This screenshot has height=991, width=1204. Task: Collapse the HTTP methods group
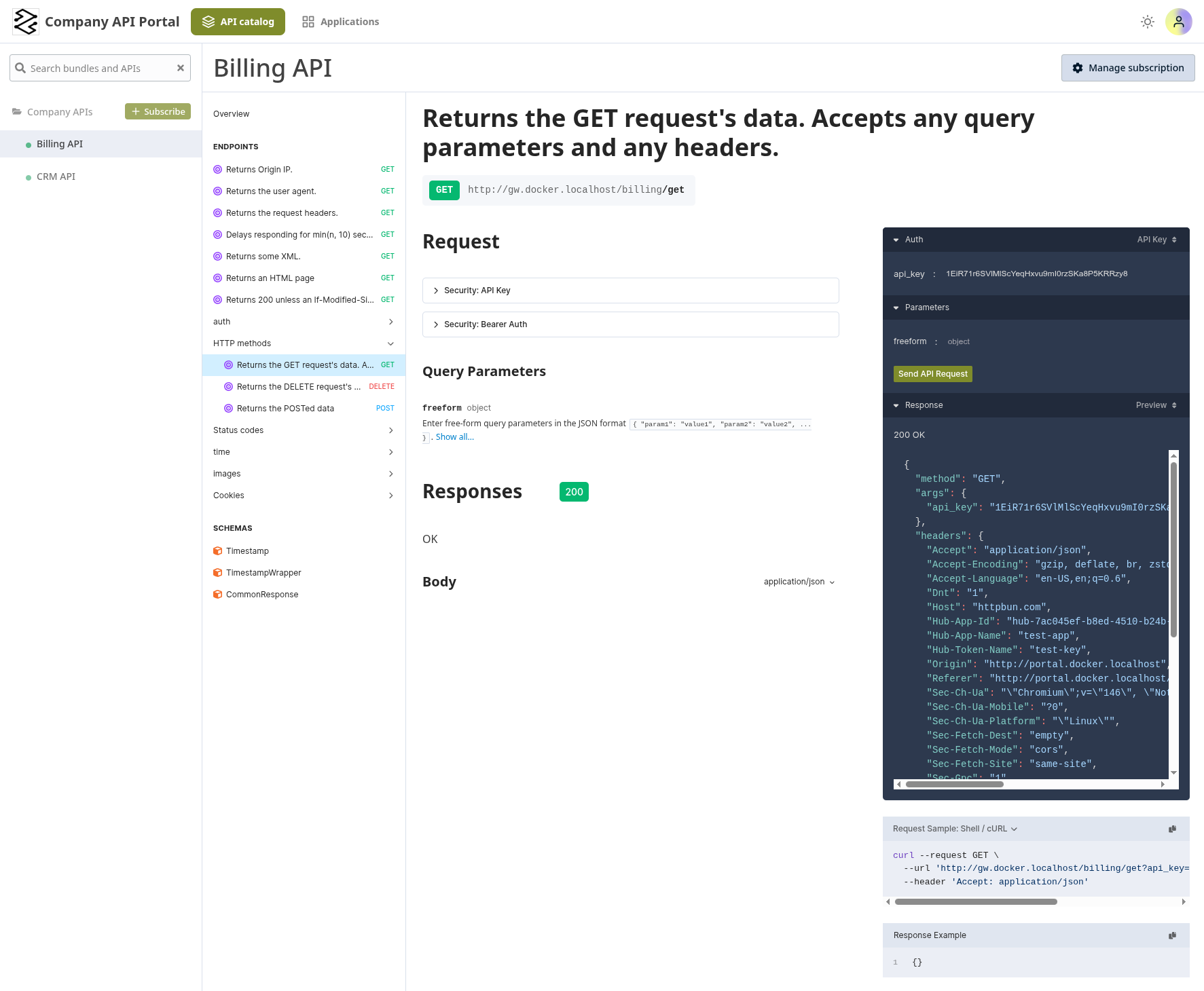point(390,343)
